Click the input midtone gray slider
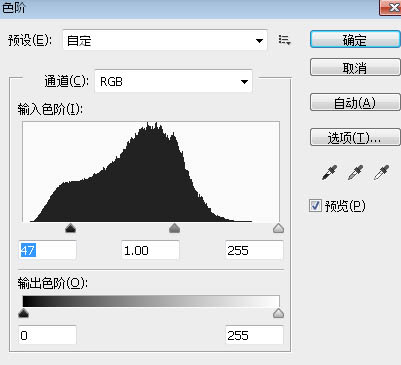 pos(174,228)
